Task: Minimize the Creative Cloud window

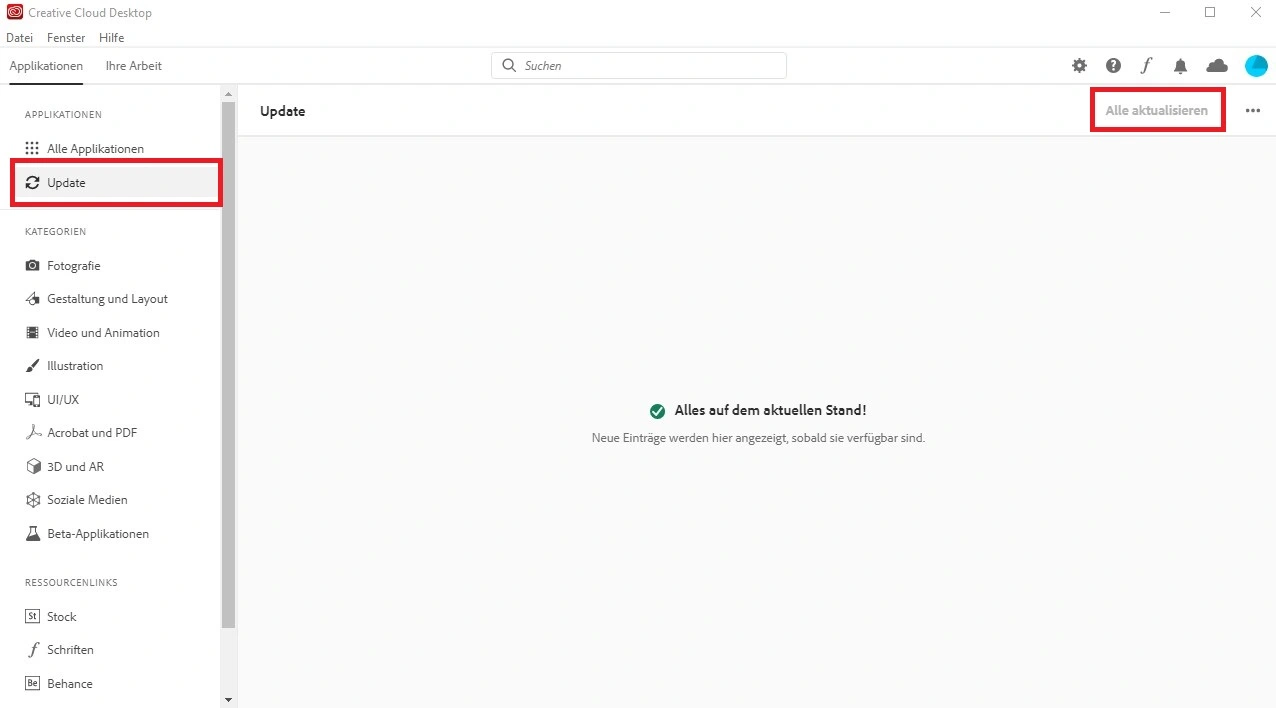Action: [1165, 12]
